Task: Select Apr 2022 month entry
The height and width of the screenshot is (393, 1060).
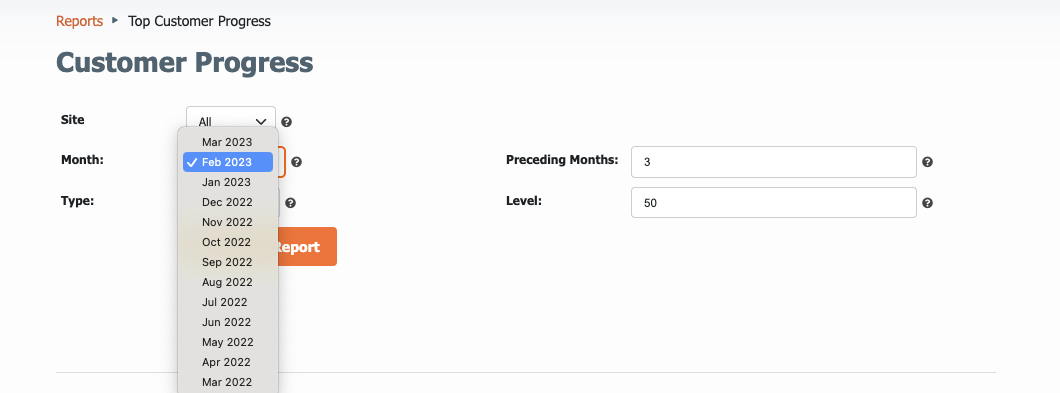Action: coord(228,362)
